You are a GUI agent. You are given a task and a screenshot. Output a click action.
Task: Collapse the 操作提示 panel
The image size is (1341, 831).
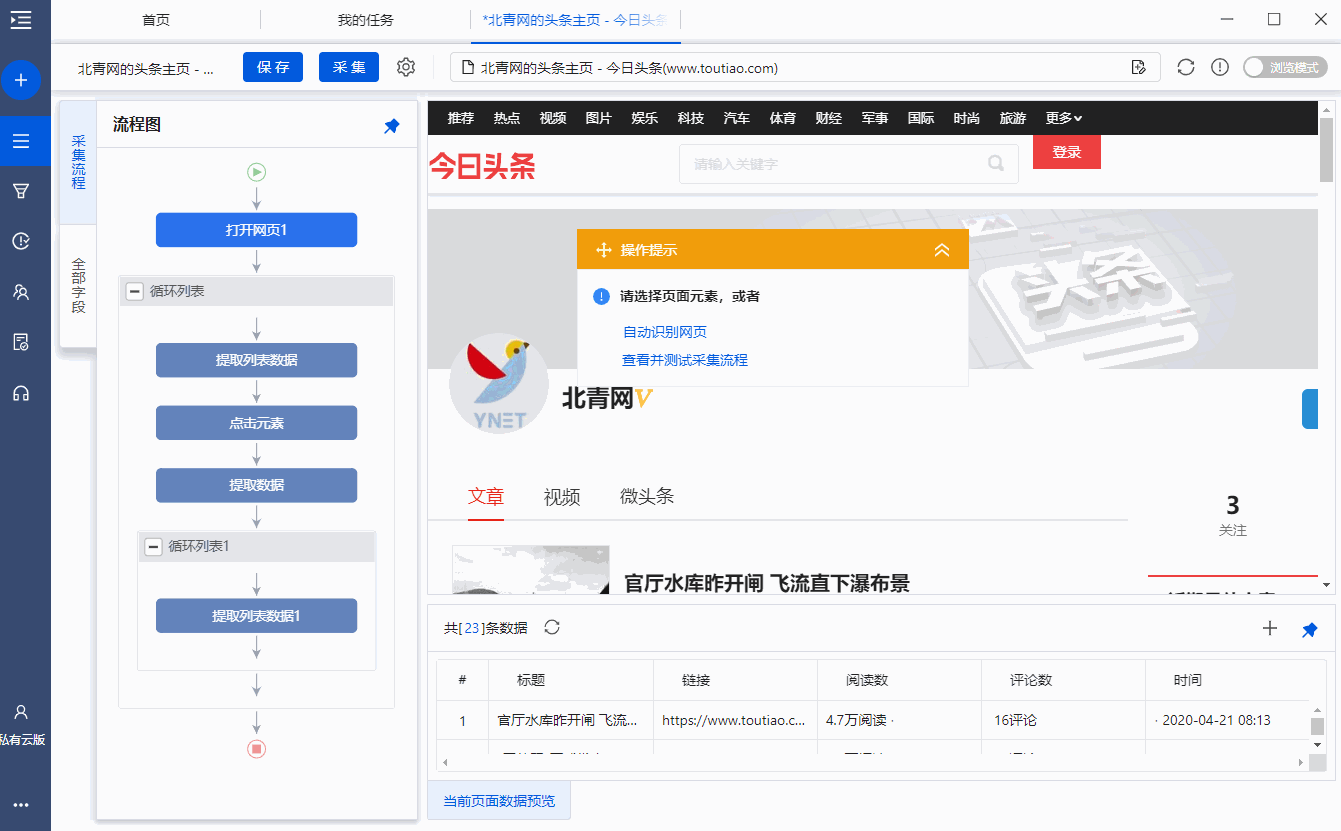(941, 250)
